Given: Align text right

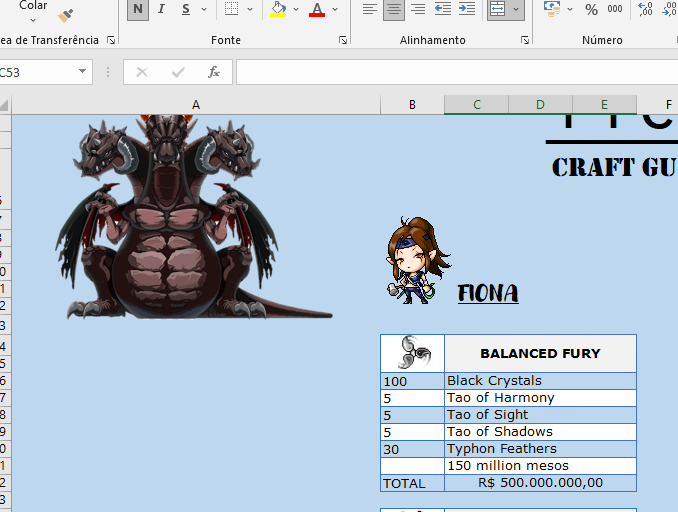Looking at the screenshot, I should coord(418,9).
